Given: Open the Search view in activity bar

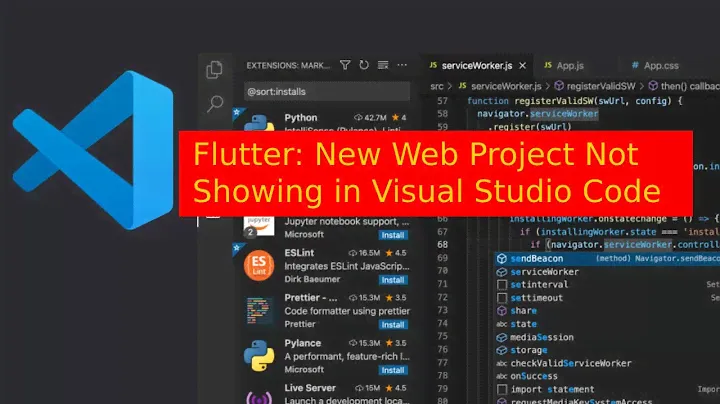Looking at the screenshot, I should point(214,103).
